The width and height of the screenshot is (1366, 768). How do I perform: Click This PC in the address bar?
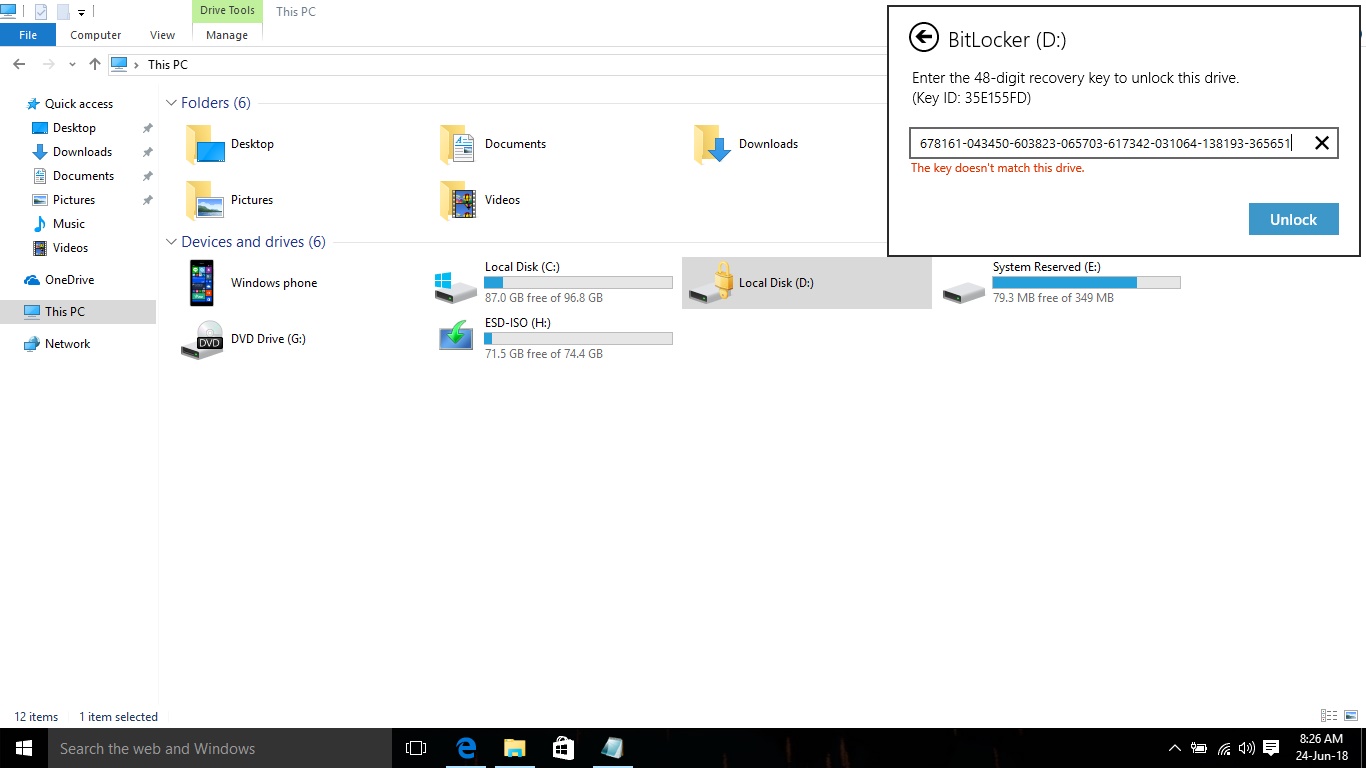(168, 64)
